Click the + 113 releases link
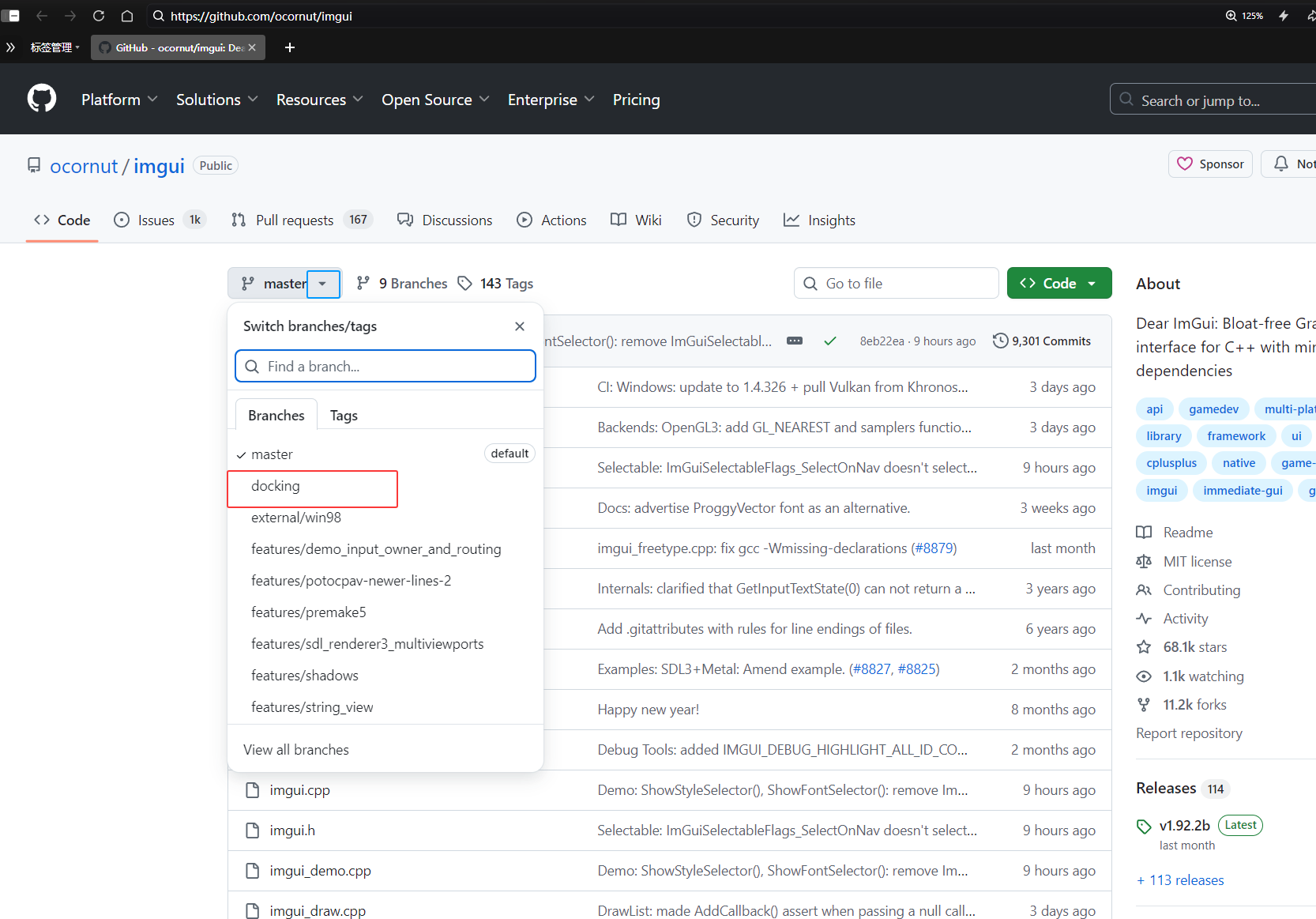Viewport: 1316px width, 919px height. click(x=1180, y=880)
